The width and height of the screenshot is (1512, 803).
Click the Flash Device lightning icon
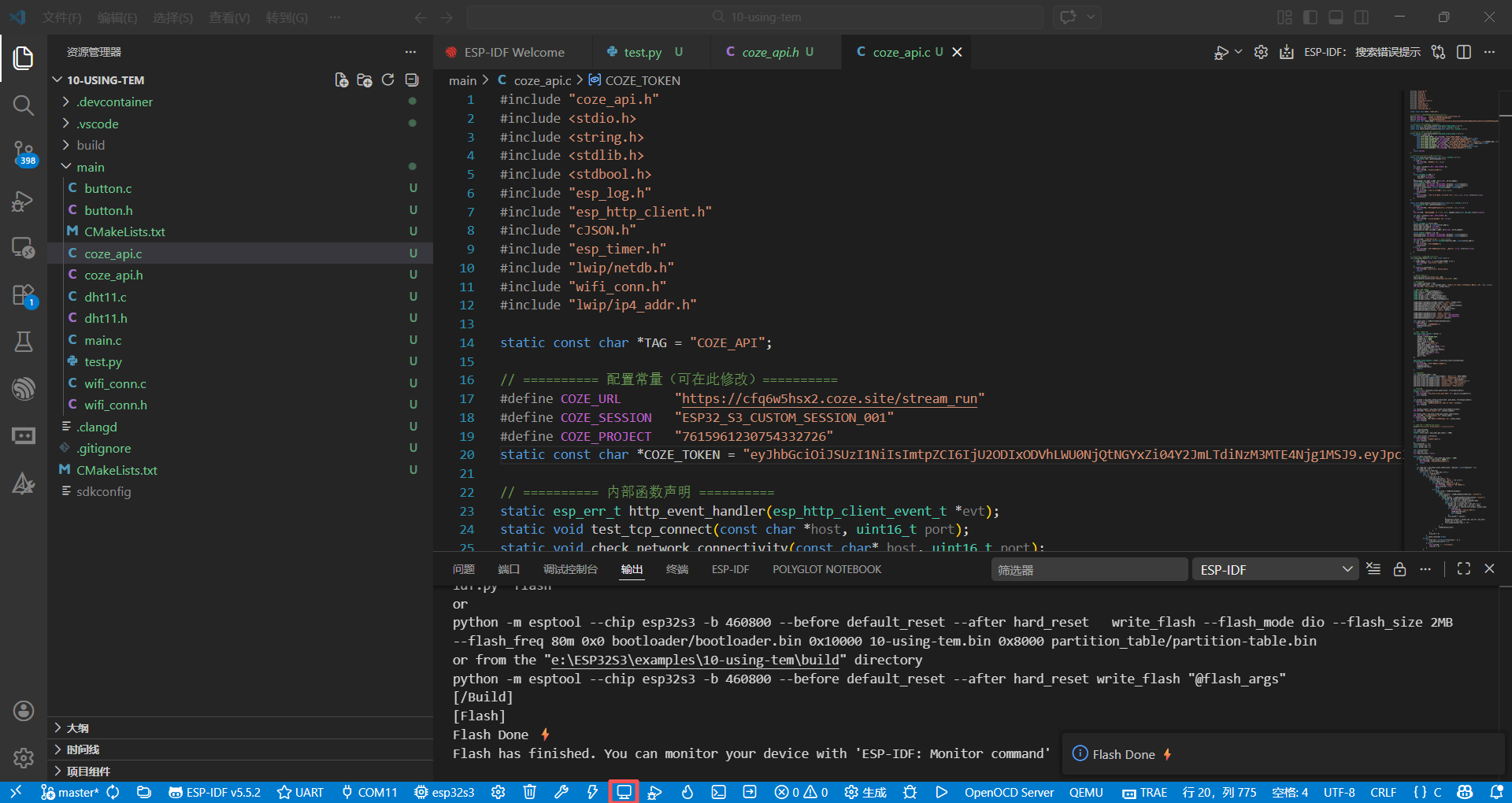coord(592,792)
